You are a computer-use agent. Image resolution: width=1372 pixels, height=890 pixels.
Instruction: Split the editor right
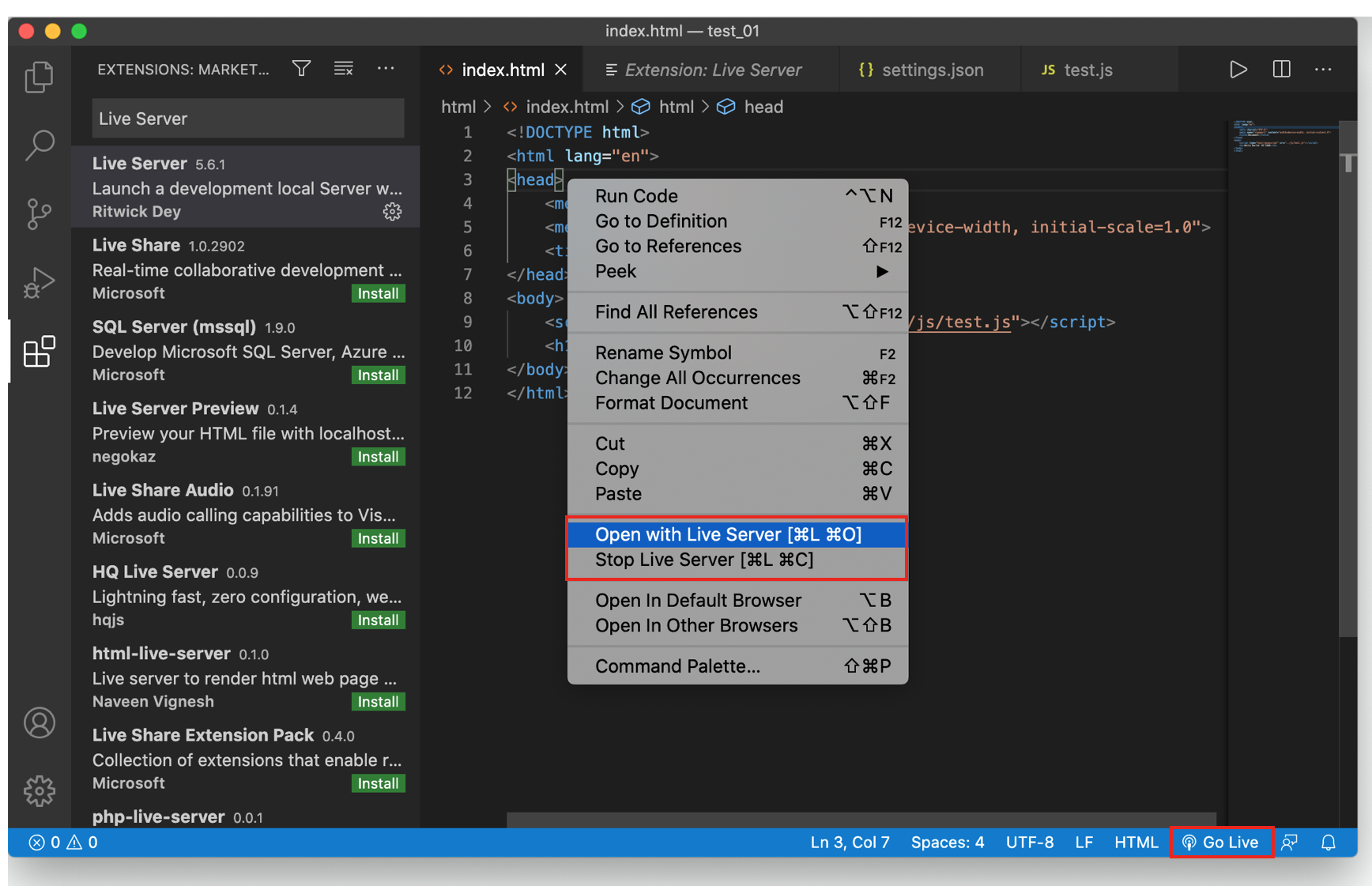coord(1281,70)
